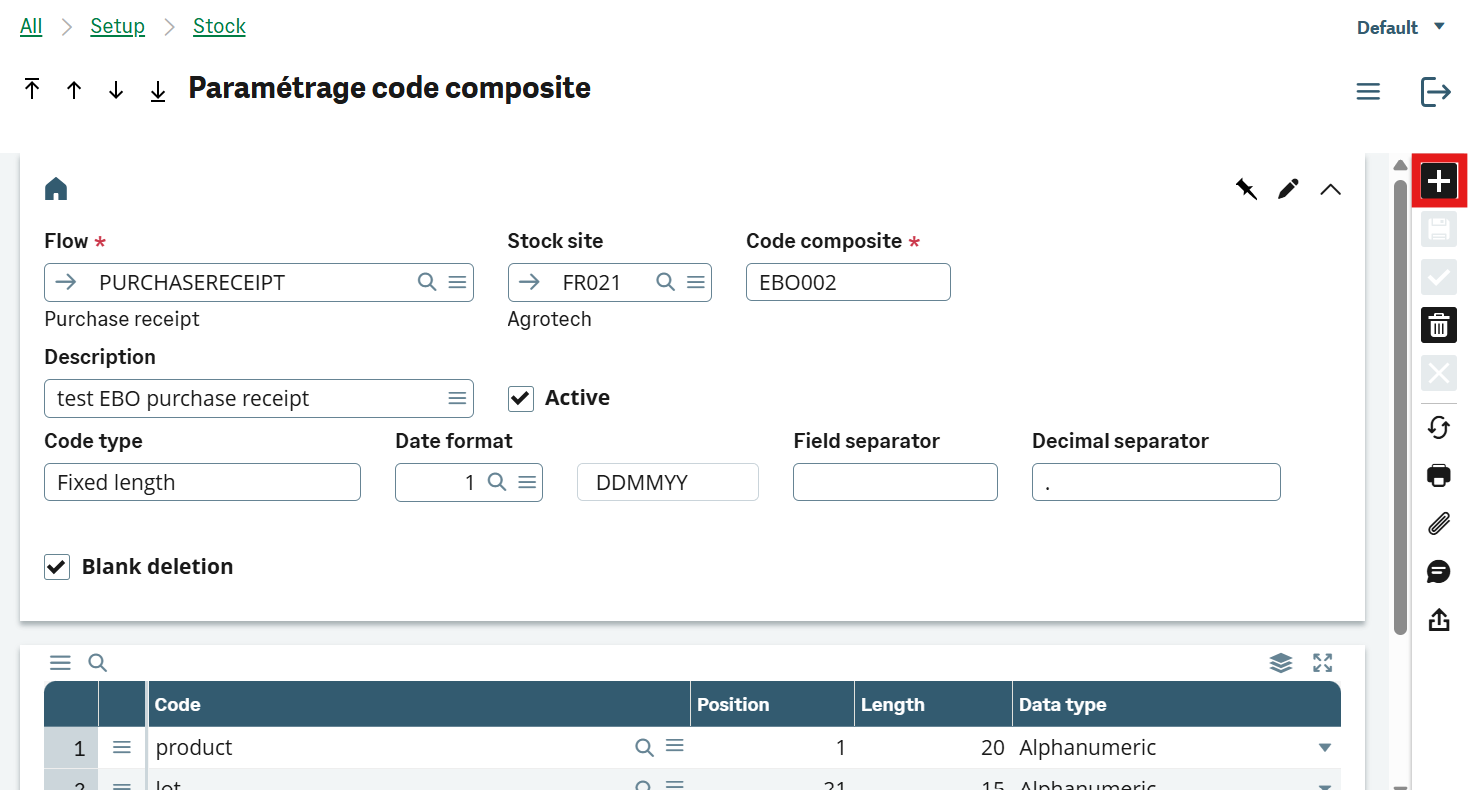Expand the grid to full screen
The image size is (1468, 790).
click(1322, 662)
